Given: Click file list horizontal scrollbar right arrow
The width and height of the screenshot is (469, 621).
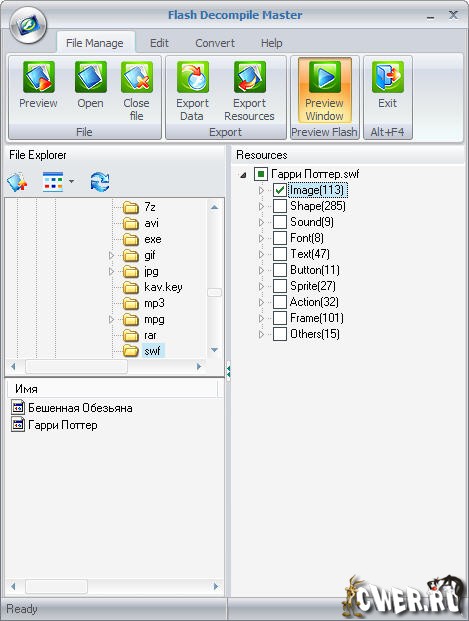Looking at the screenshot, I should tap(216, 586).
